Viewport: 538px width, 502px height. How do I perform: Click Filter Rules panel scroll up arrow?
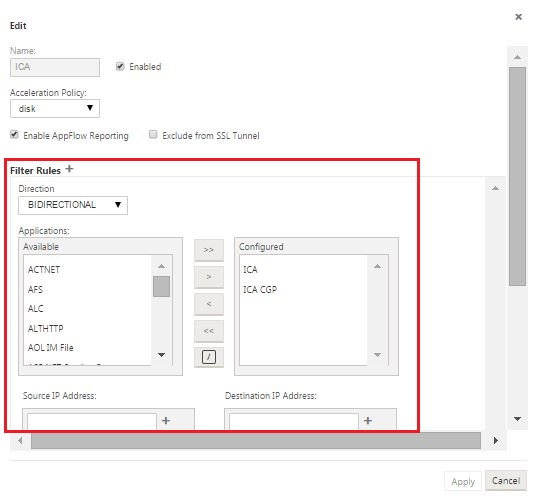[x=495, y=188]
